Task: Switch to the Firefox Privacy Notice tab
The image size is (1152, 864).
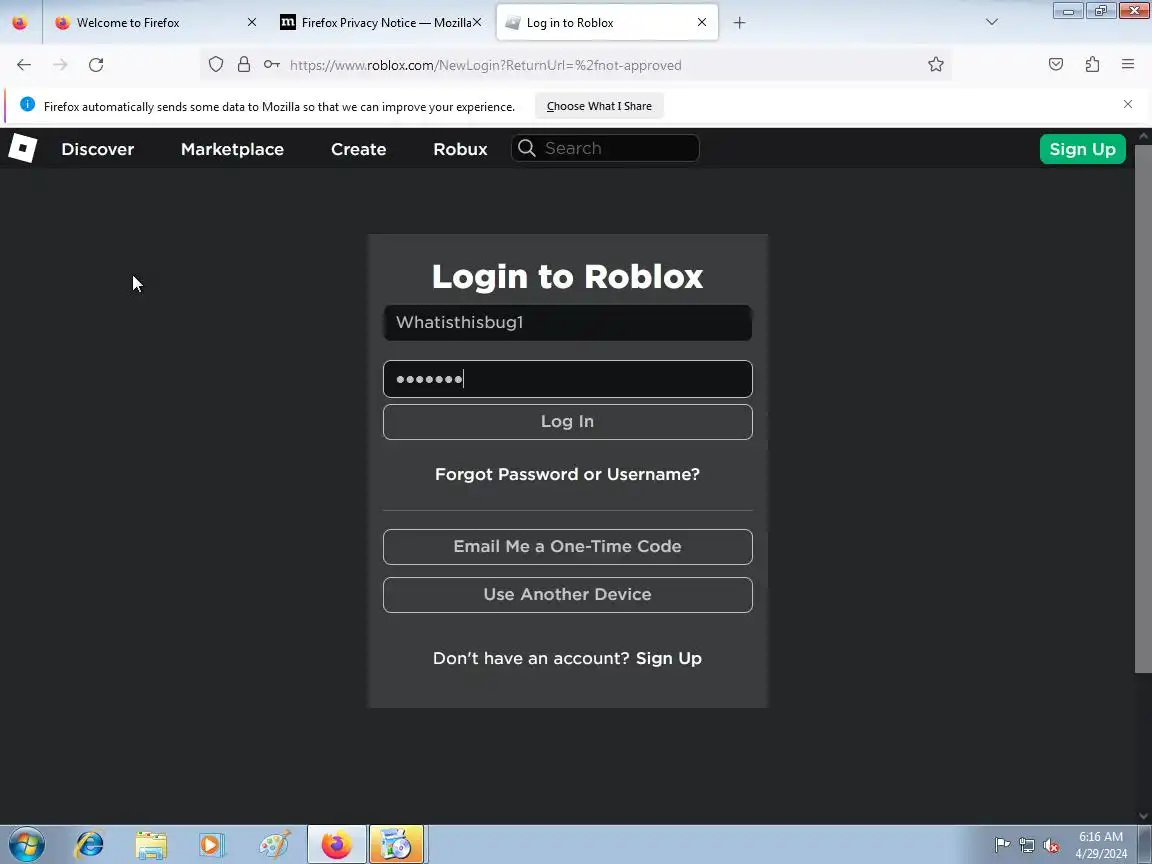Action: coord(379,23)
